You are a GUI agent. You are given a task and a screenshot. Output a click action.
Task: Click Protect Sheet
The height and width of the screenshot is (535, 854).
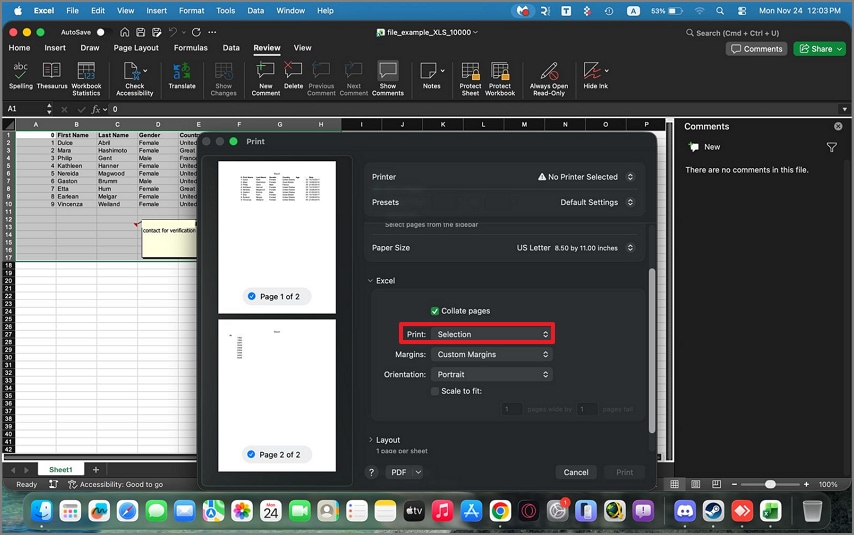(x=470, y=78)
